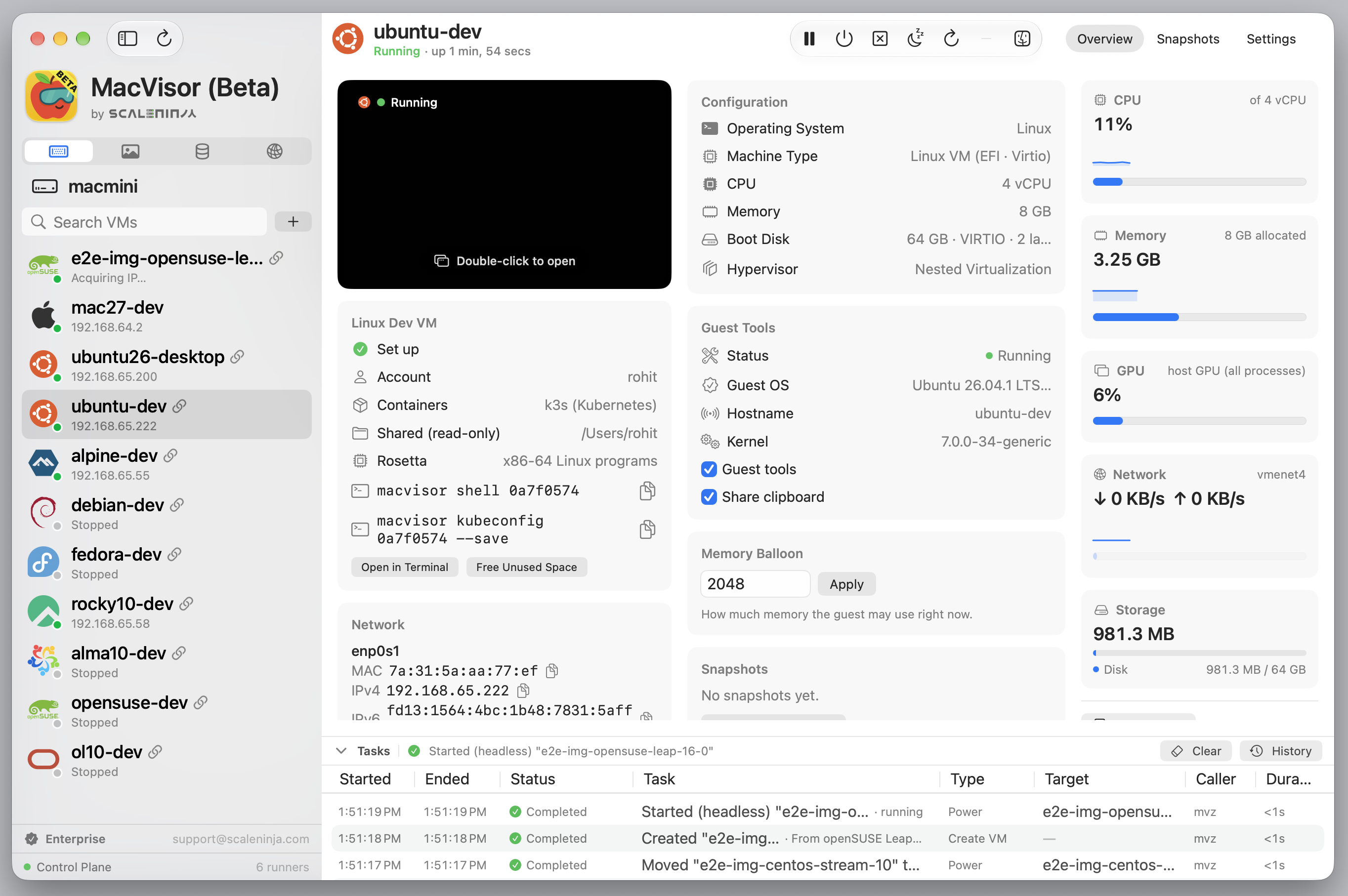
Task: Click the add new VM plus button
Action: 293,222
